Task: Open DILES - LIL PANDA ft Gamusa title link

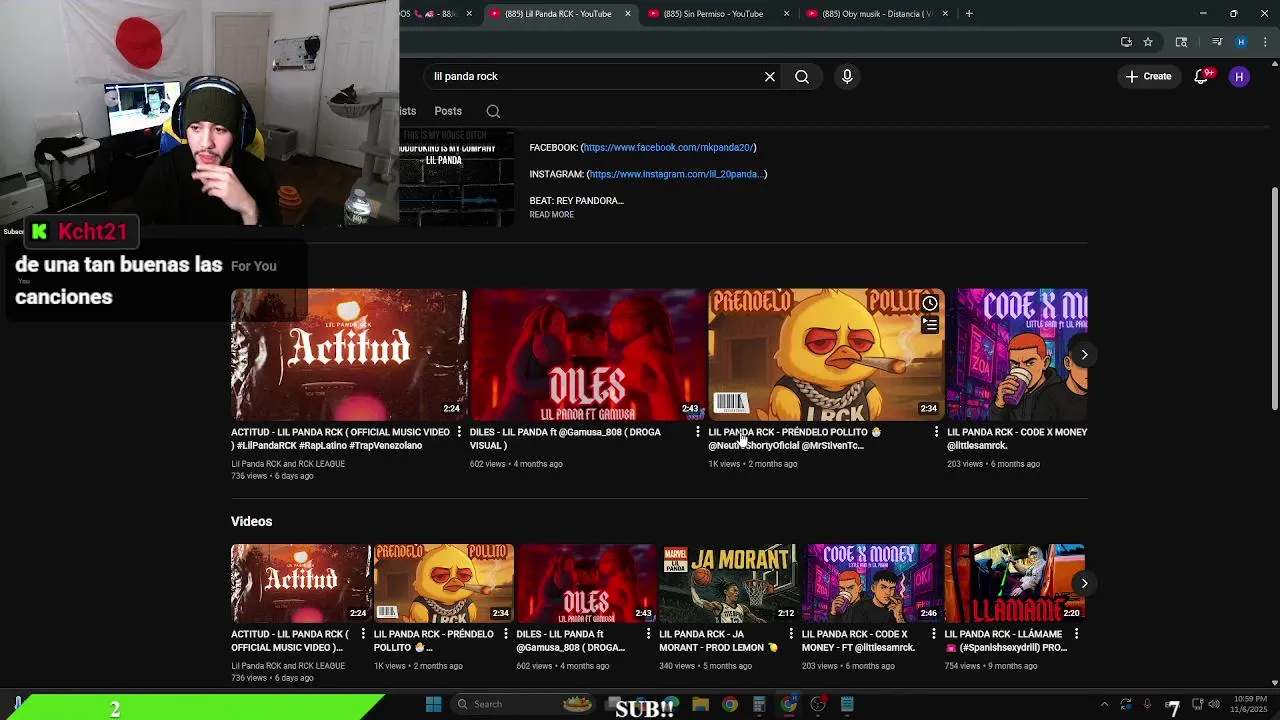Action: (x=565, y=439)
